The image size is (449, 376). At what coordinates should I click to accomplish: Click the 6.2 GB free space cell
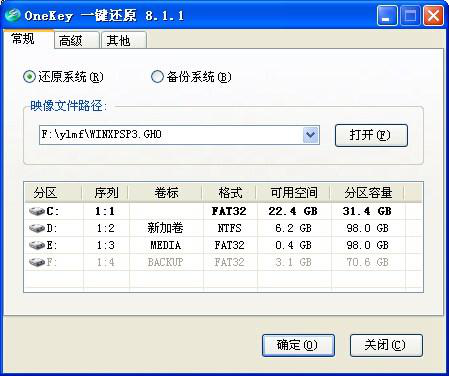[x=294, y=228]
